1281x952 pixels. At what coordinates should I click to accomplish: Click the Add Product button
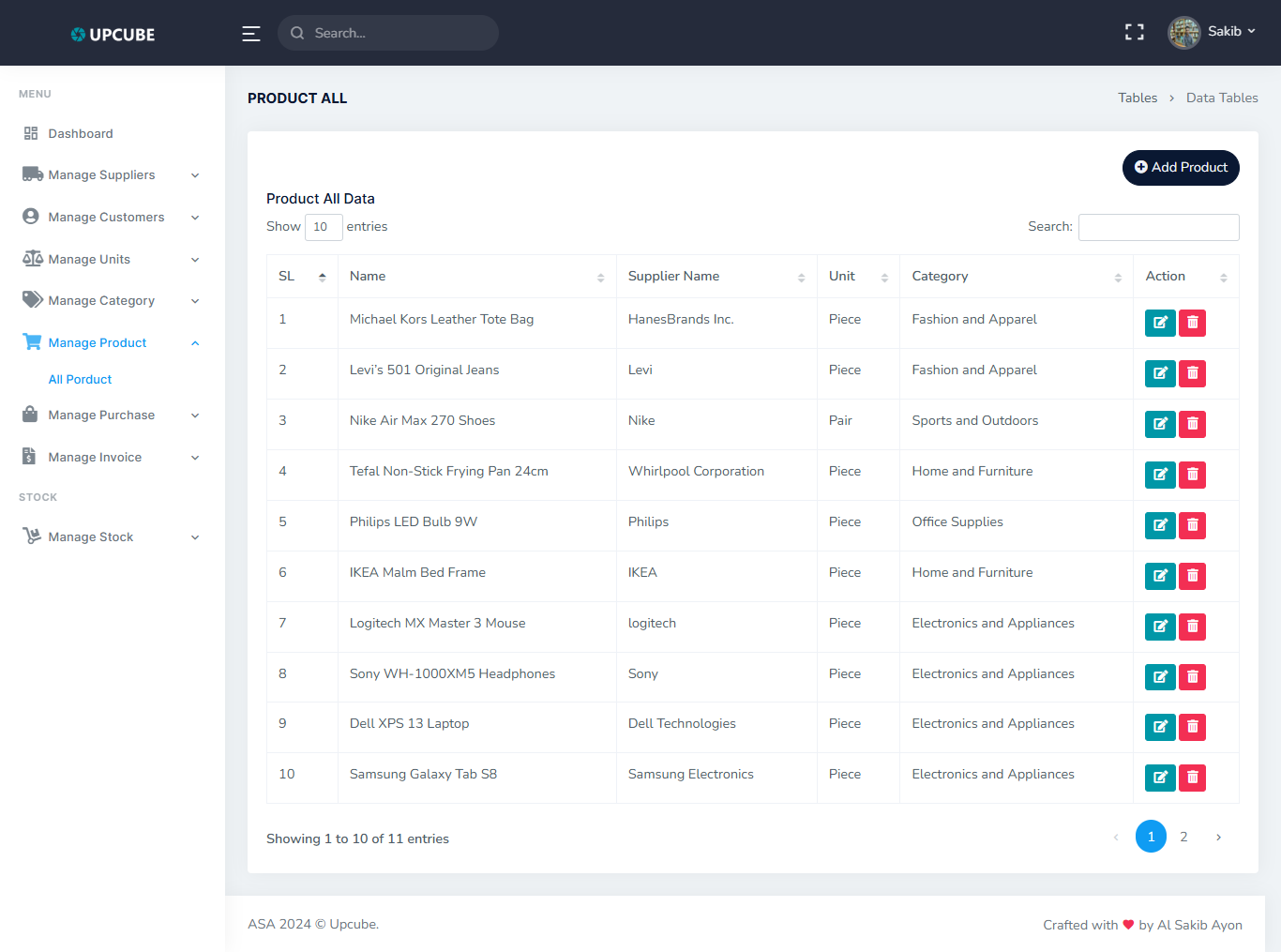tap(1180, 168)
